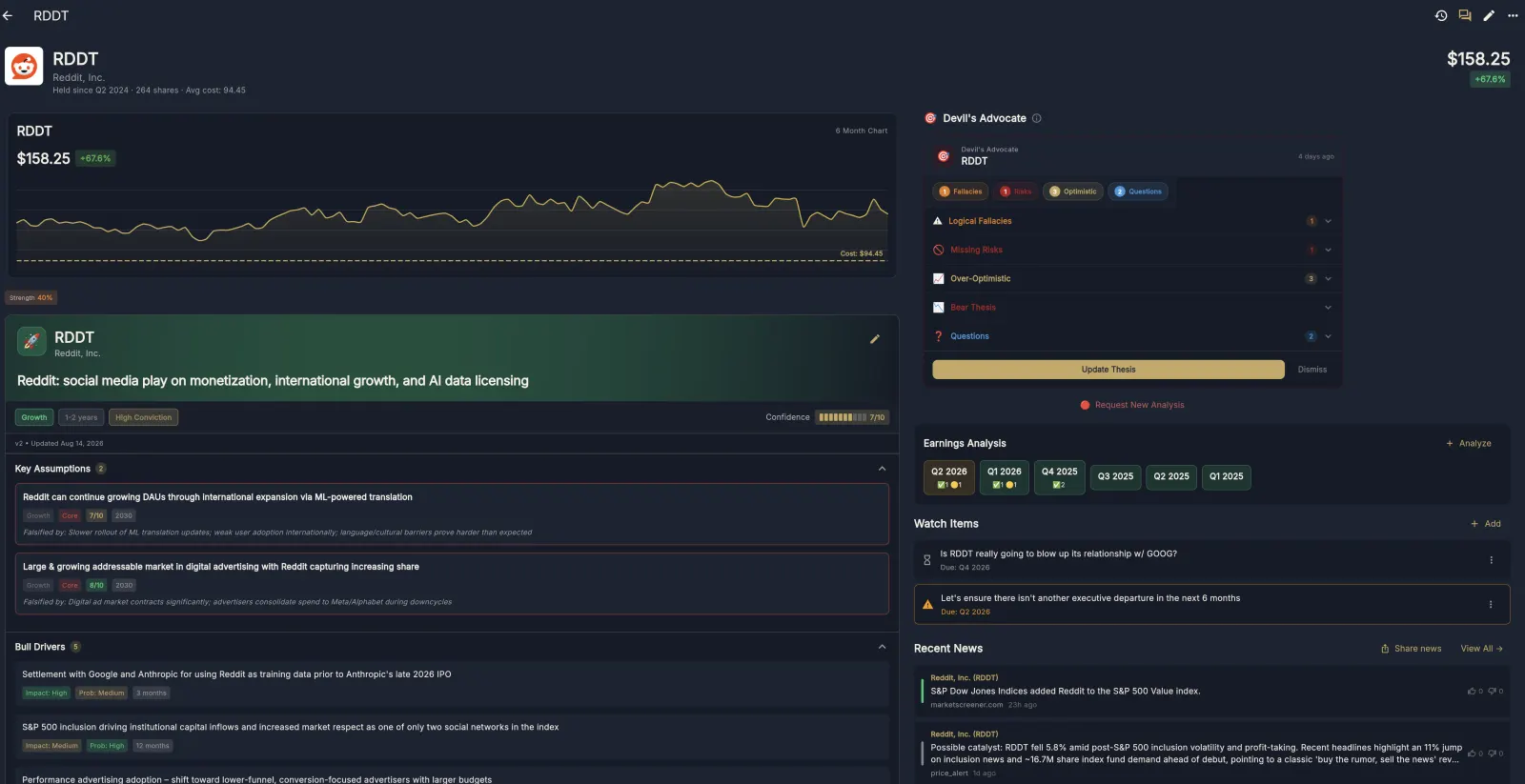The height and width of the screenshot is (784, 1525).
Task: Click View All recent news
Action: (x=1482, y=649)
